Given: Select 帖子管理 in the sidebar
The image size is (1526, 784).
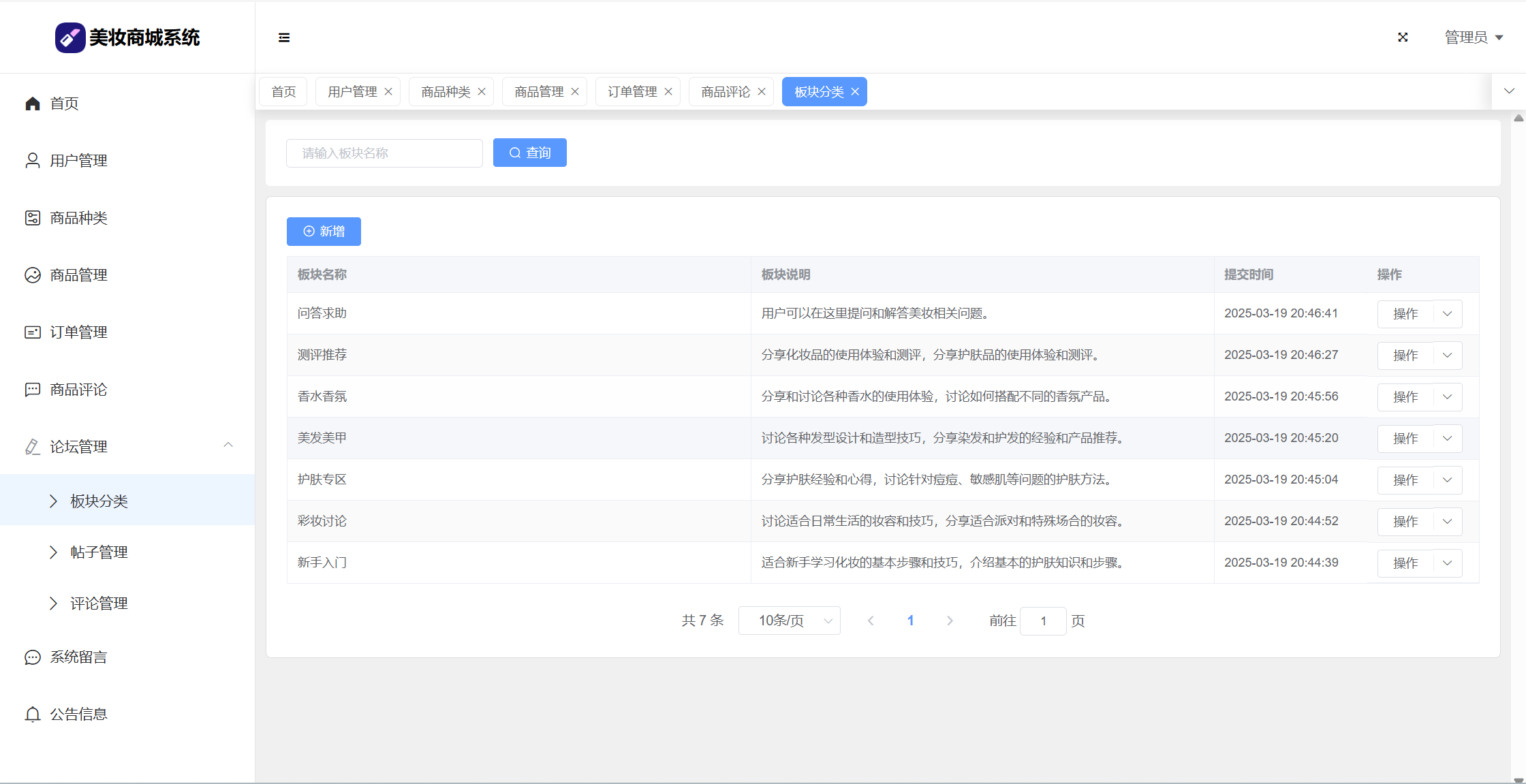Looking at the screenshot, I should pos(99,552).
